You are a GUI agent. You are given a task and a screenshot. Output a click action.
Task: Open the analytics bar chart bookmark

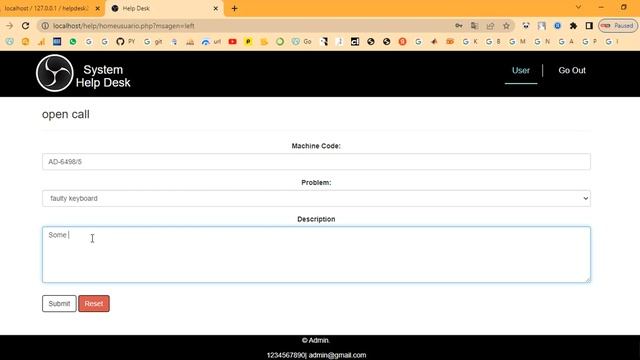[x=41, y=42]
